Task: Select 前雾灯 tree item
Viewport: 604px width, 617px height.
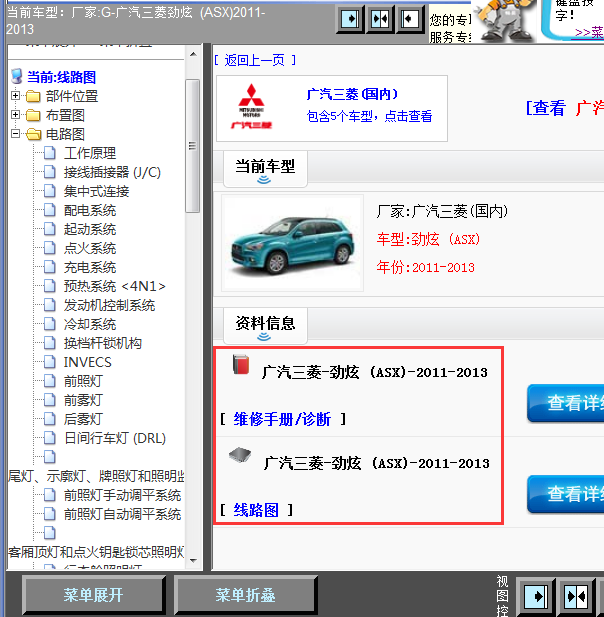Action: [x=83, y=400]
